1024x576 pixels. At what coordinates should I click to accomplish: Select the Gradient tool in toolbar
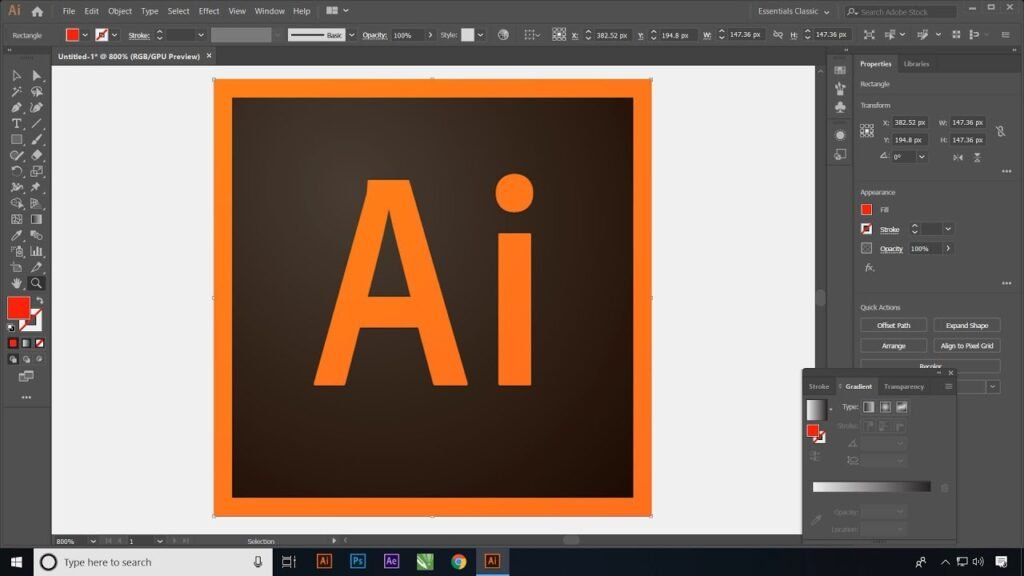[37, 219]
